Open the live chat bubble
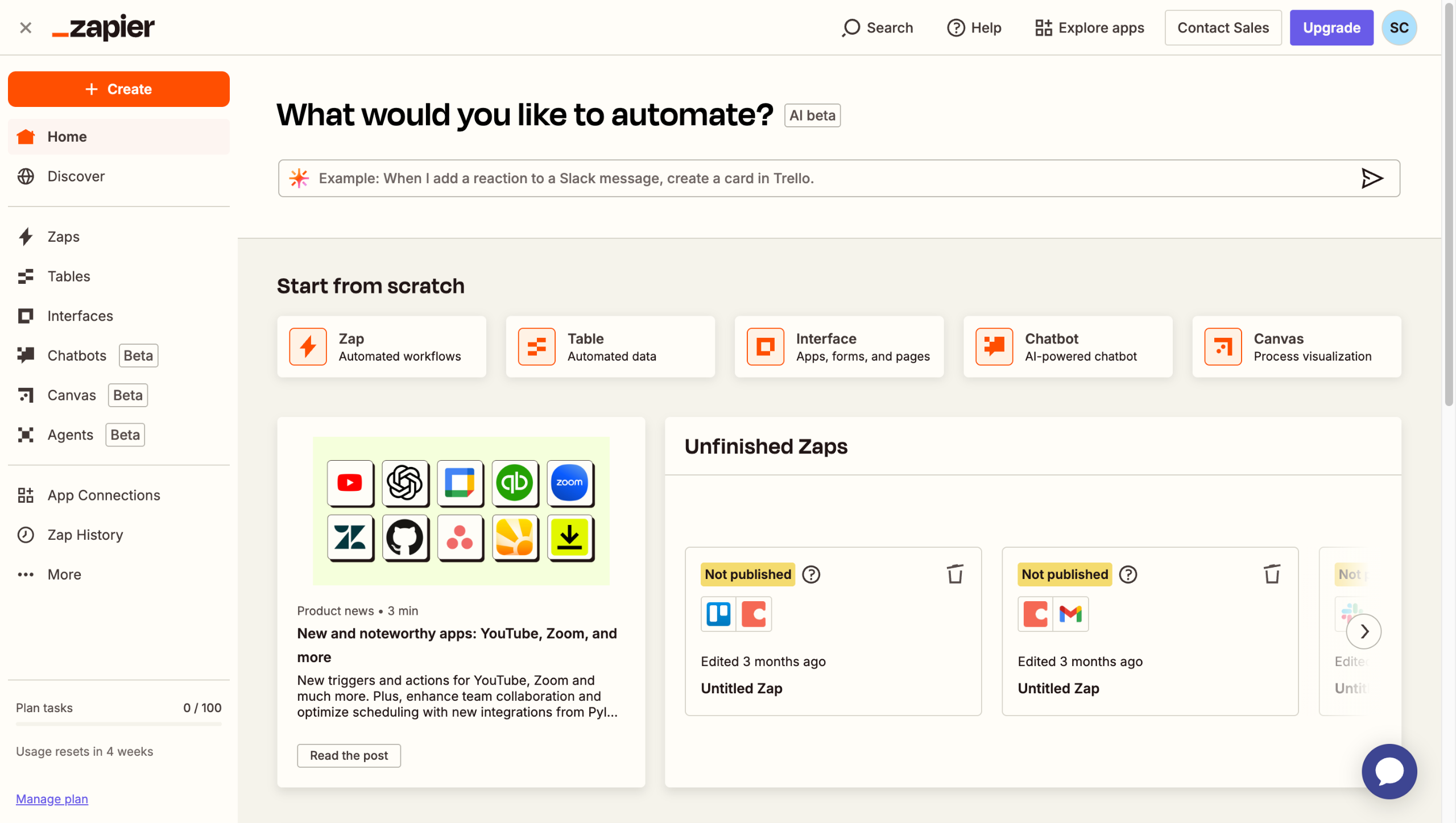This screenshot has height=823, width=1456. 1388,771
